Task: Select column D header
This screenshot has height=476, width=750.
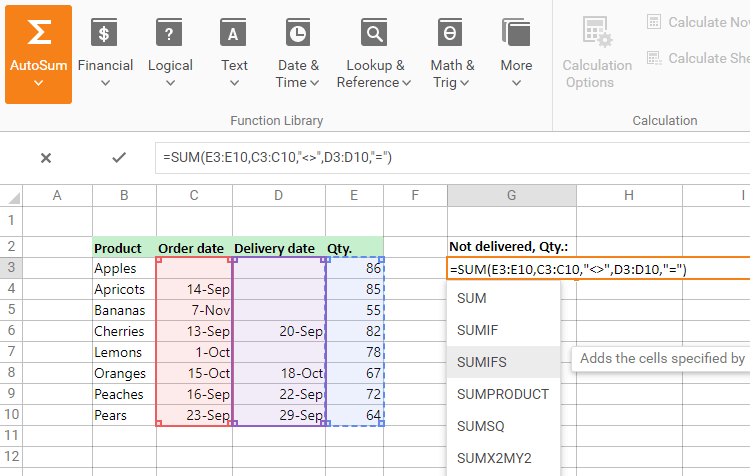Action: point(278,195)
